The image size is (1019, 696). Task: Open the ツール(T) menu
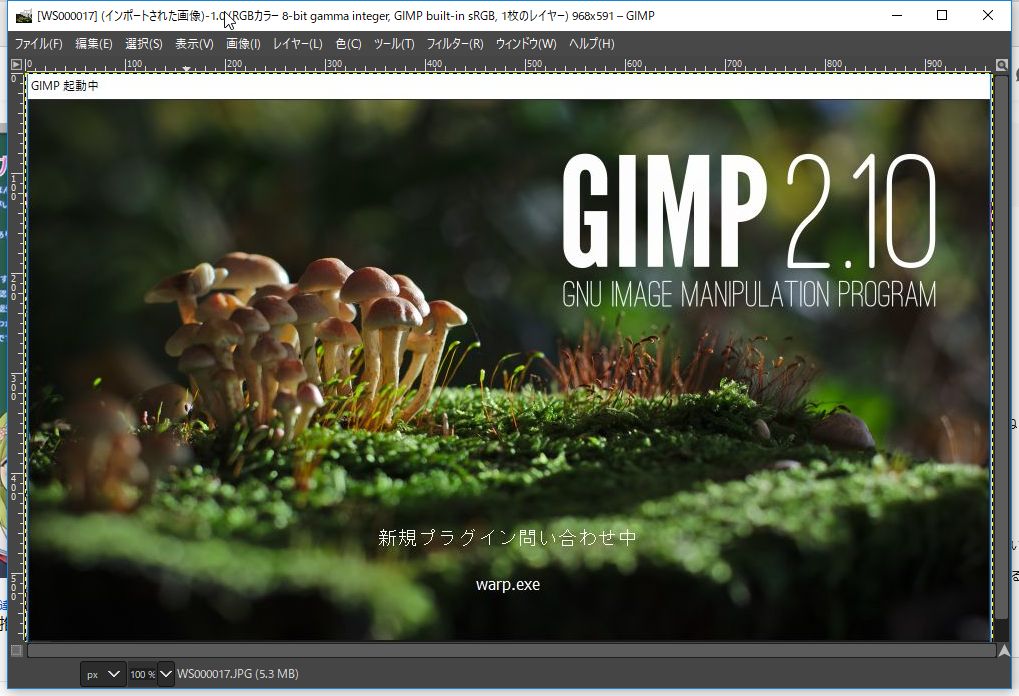point(394,44)
